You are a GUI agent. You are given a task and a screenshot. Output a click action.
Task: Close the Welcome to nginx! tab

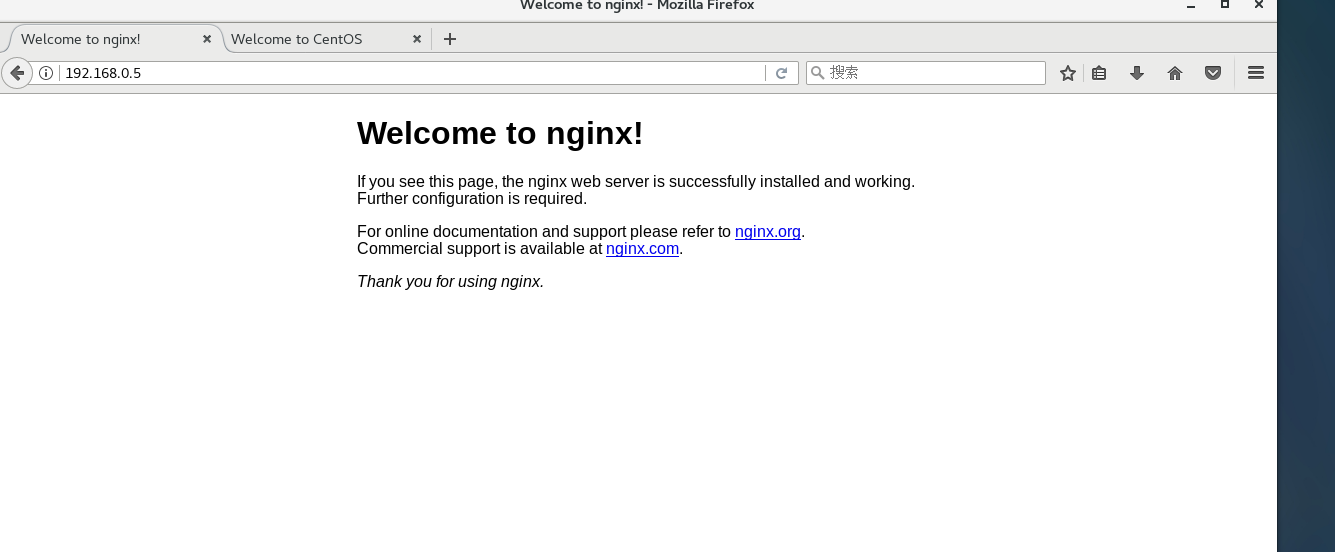pos(207,39)
